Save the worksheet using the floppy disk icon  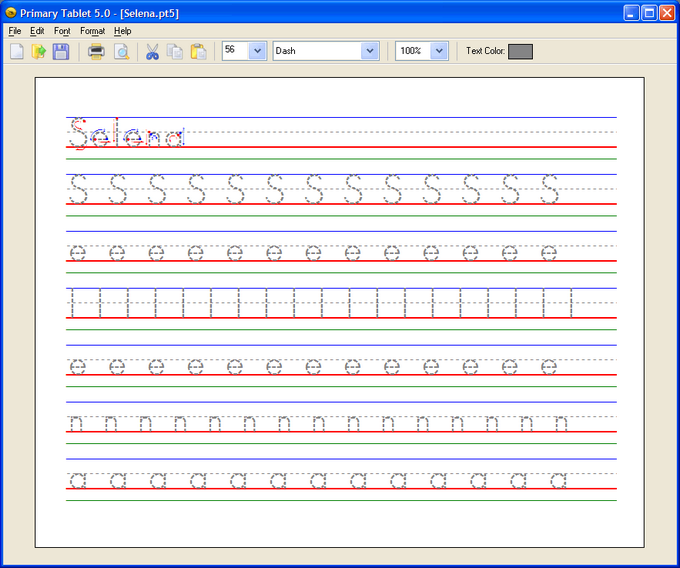[x=61, y=51]
